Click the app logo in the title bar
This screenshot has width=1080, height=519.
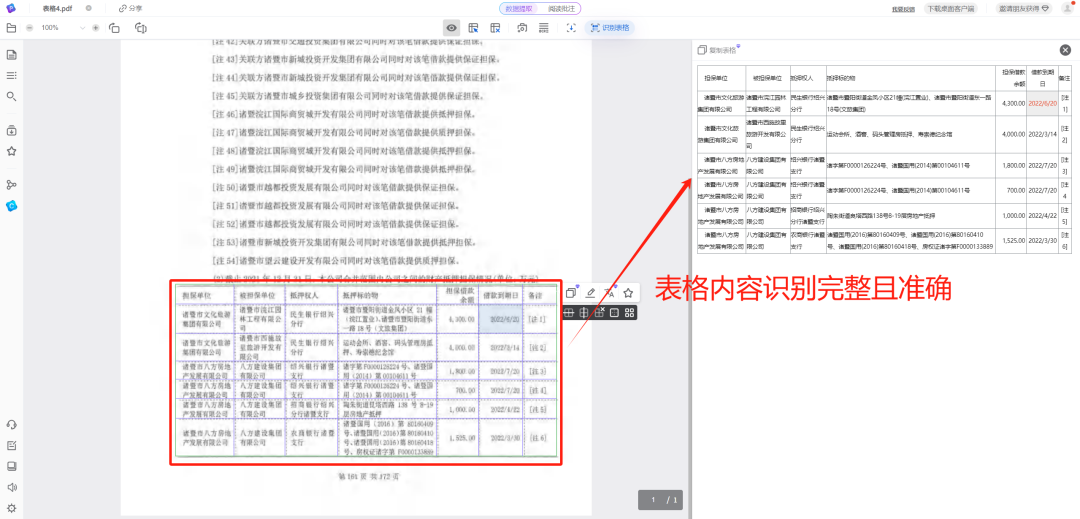(10, 8)
